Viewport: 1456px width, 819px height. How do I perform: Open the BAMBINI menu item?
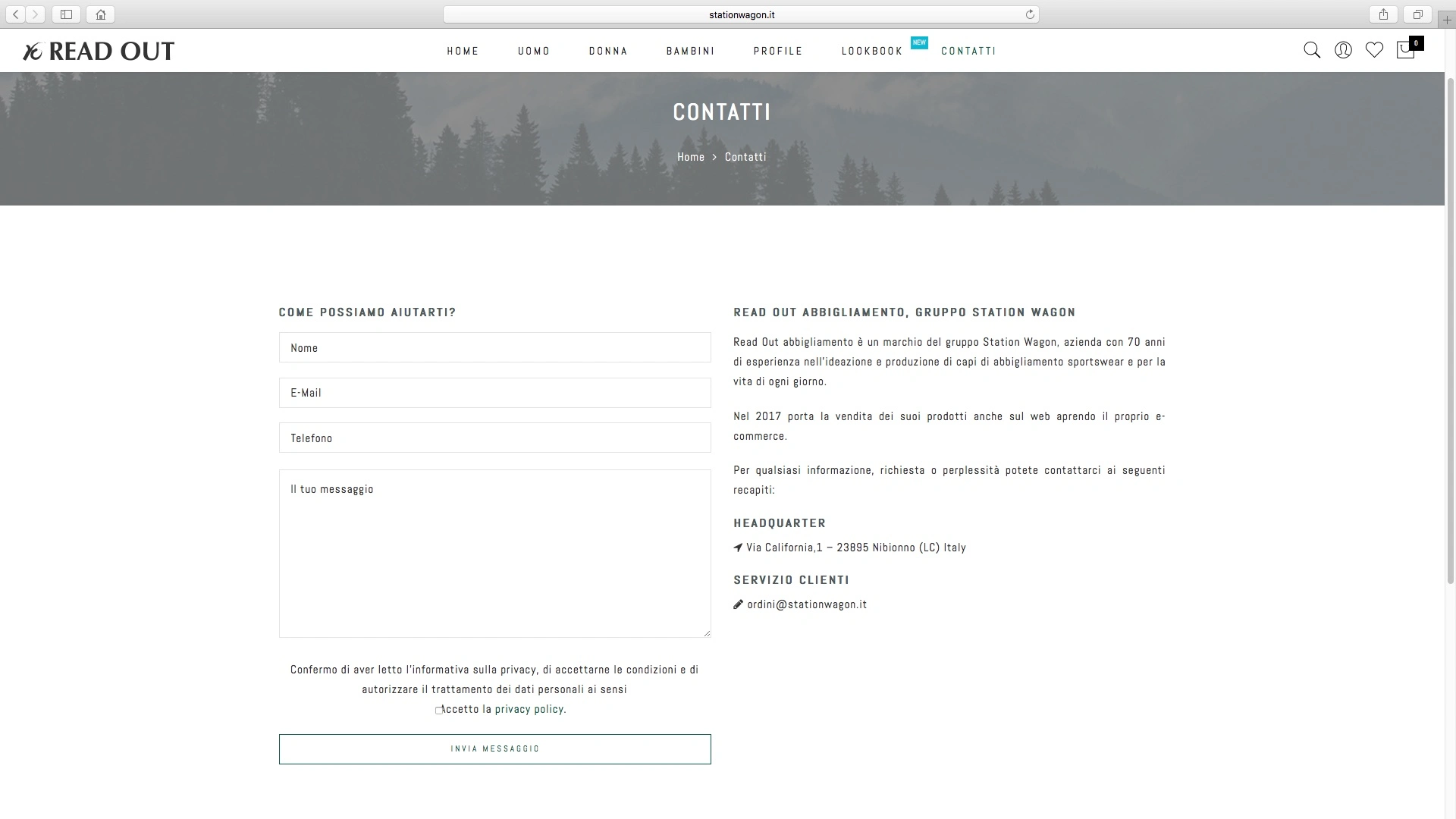690,51
